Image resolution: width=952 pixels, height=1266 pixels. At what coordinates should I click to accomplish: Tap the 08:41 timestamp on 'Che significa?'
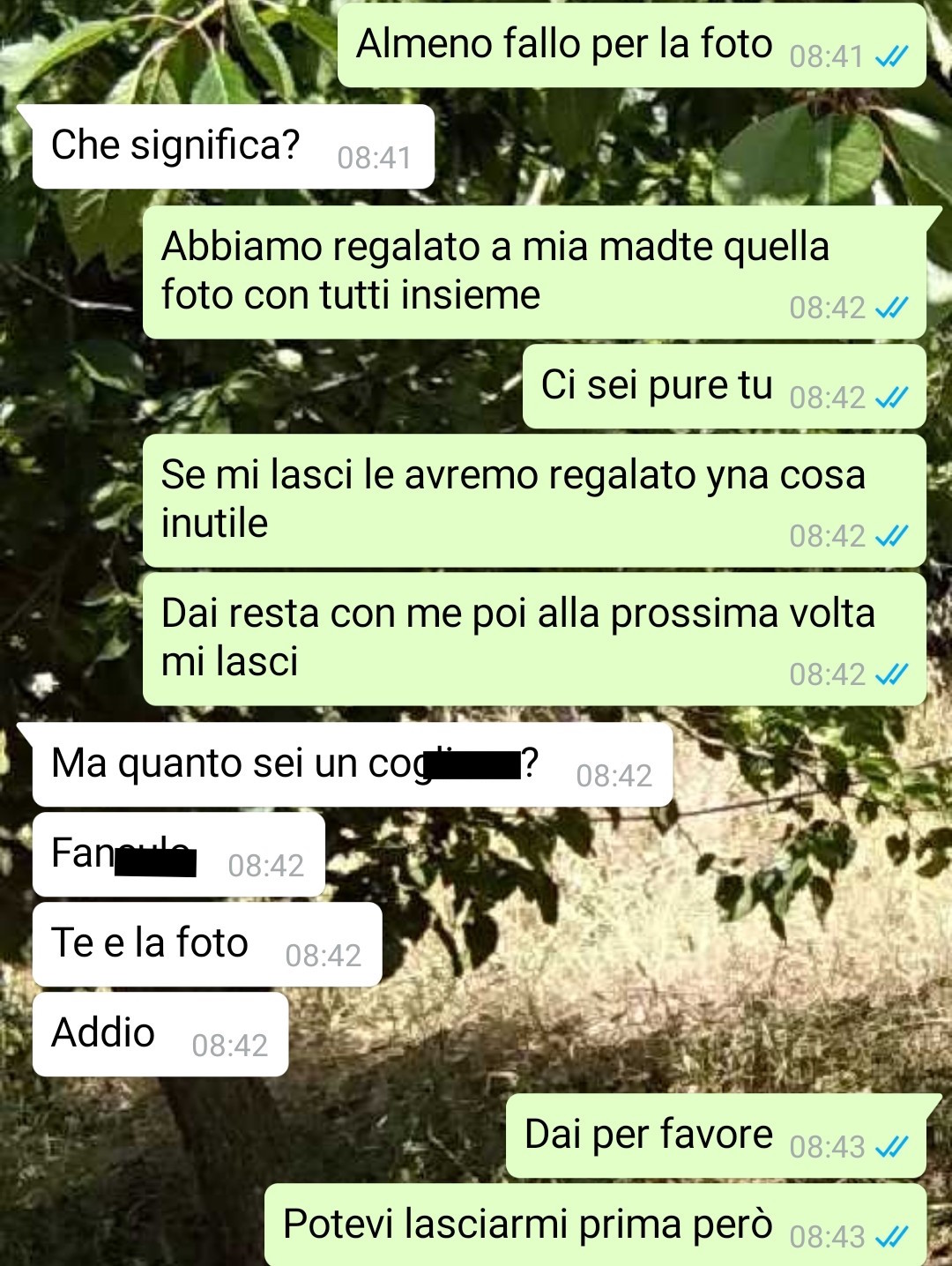(375, 159)
